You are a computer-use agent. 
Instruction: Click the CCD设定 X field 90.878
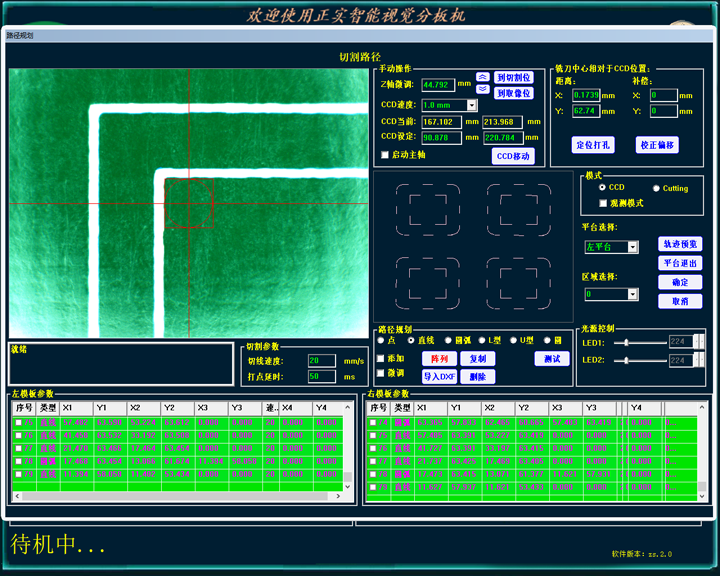point(442,138)
